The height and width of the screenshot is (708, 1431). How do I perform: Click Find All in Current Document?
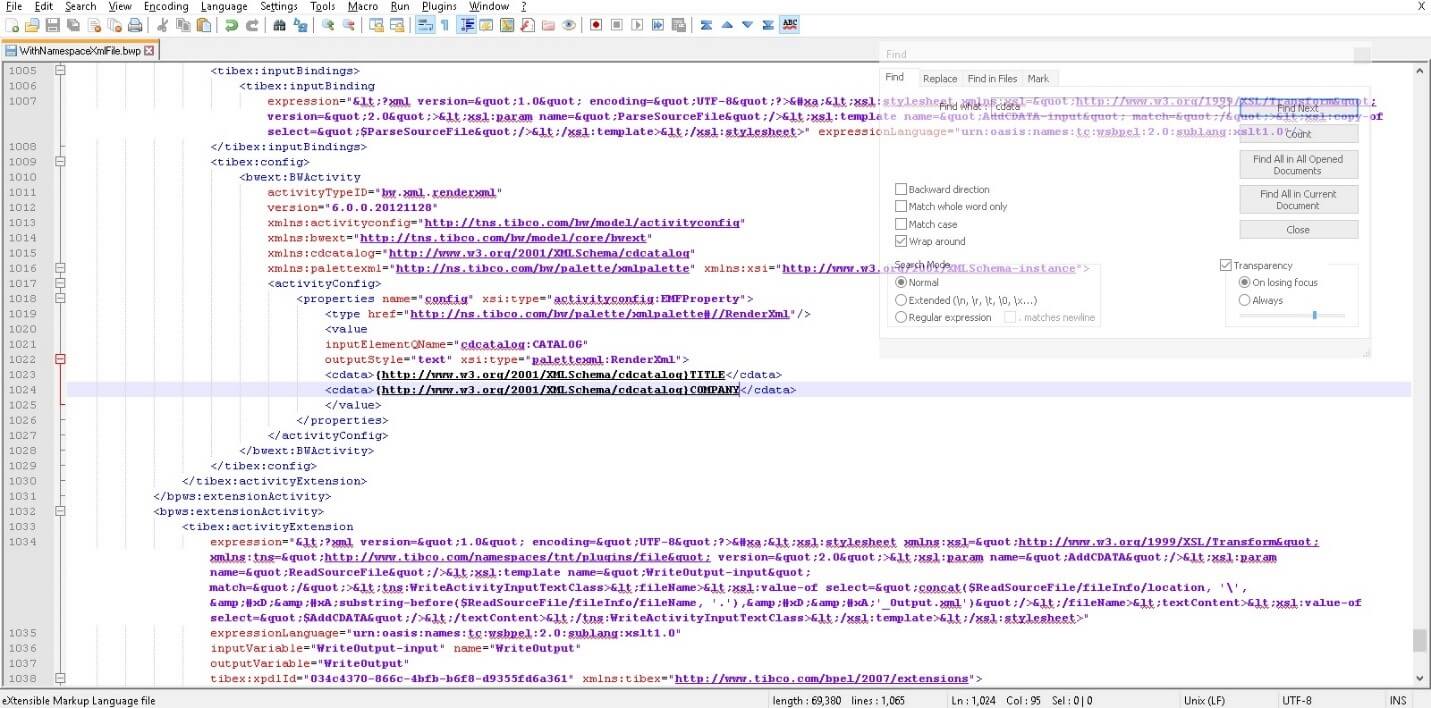(1298, 199)
